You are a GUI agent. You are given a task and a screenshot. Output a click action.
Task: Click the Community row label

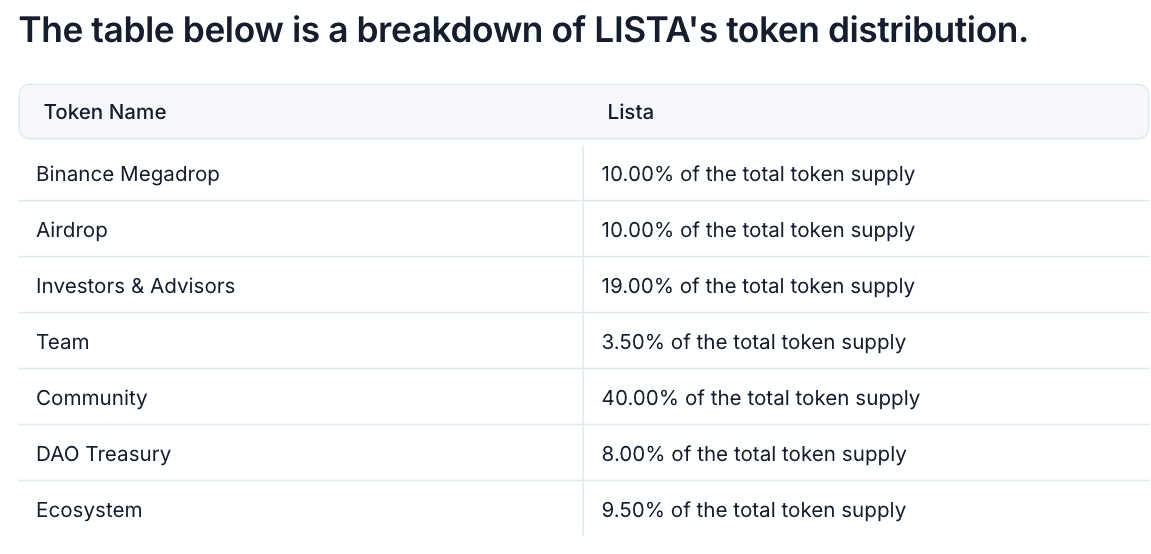(91, 398)
